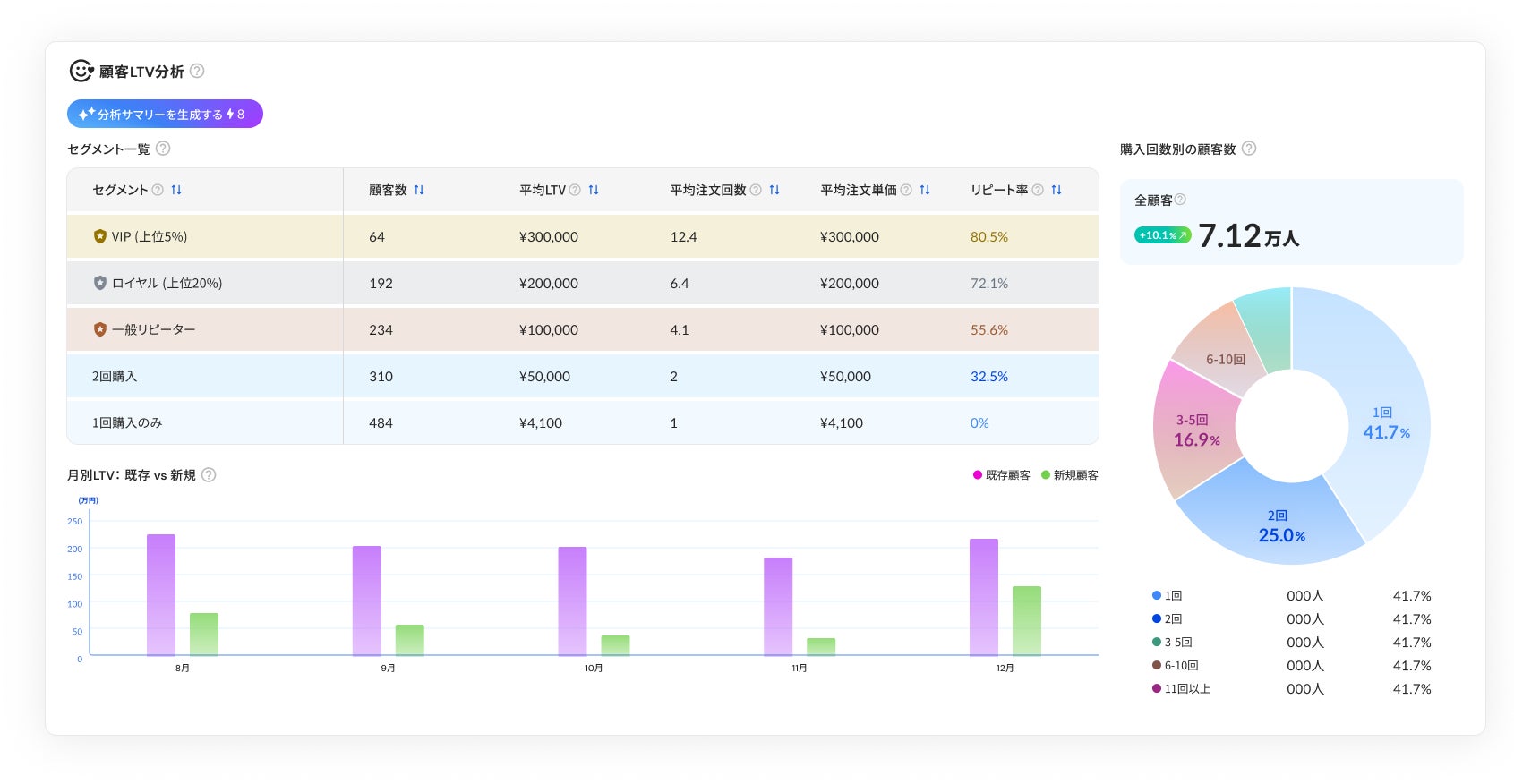Click the 6-10回 legend entry
Screen dimensions: 1514x784
tap(1176, 665)
